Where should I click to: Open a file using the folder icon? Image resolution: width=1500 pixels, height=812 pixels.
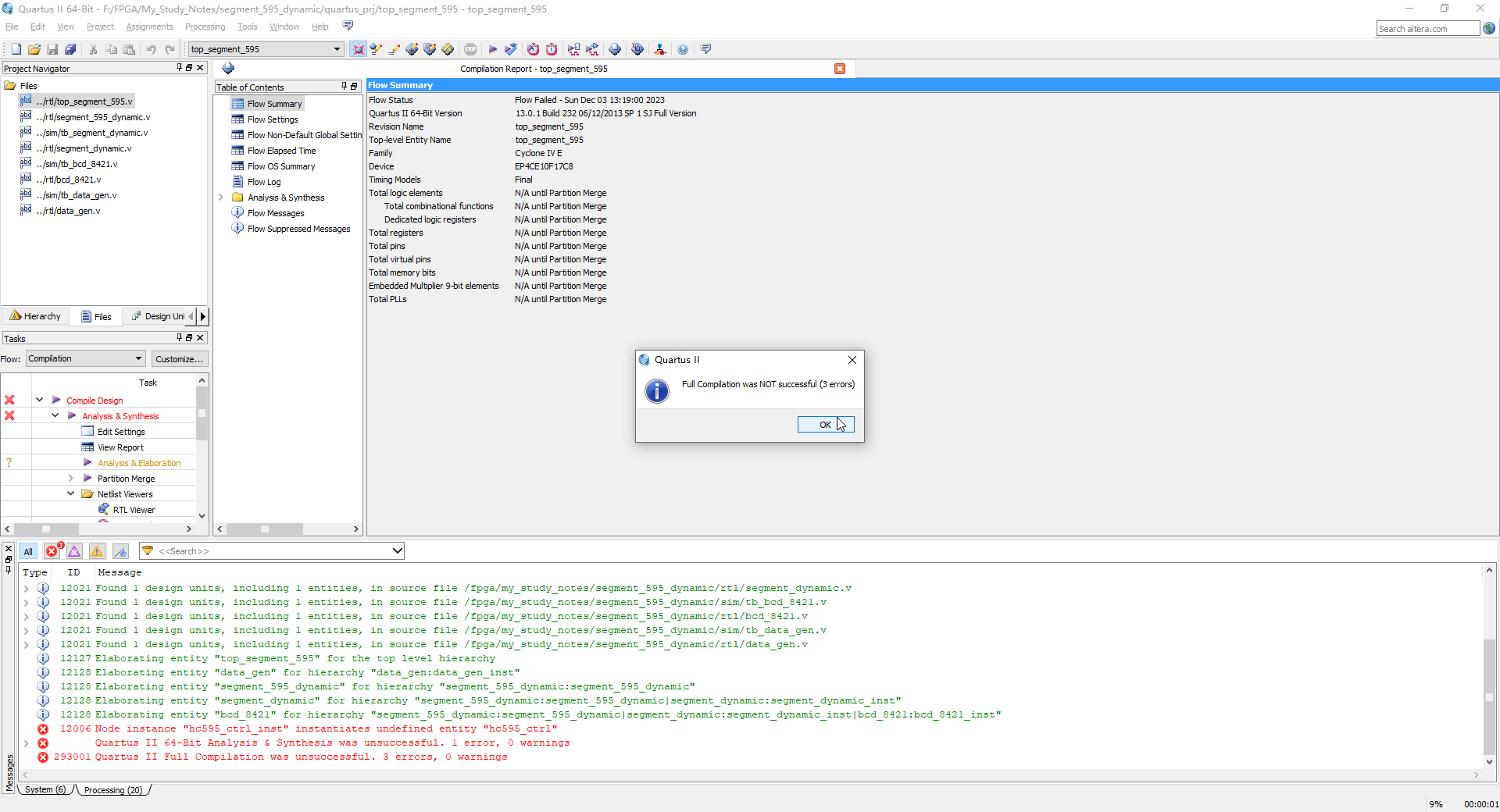(x=34, y=49)
